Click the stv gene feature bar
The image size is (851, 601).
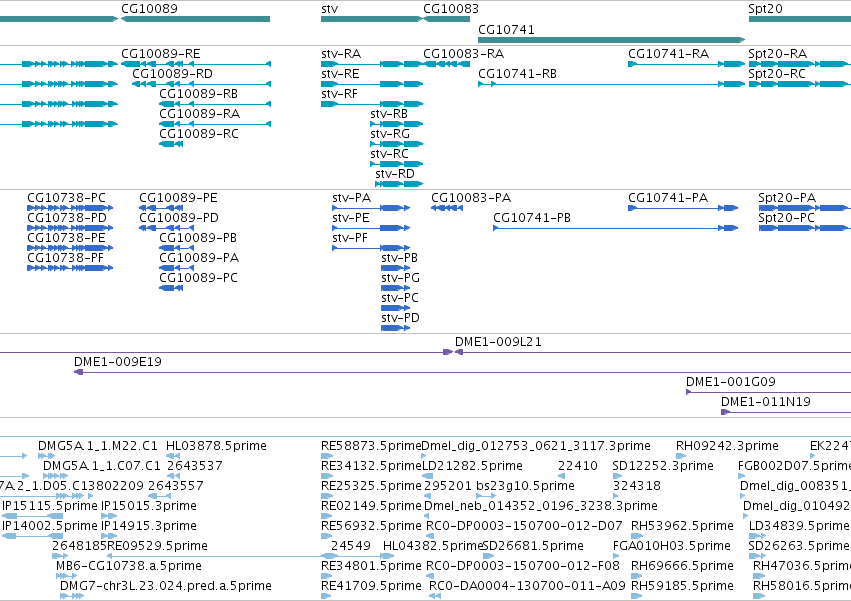(x=372, y=19)
